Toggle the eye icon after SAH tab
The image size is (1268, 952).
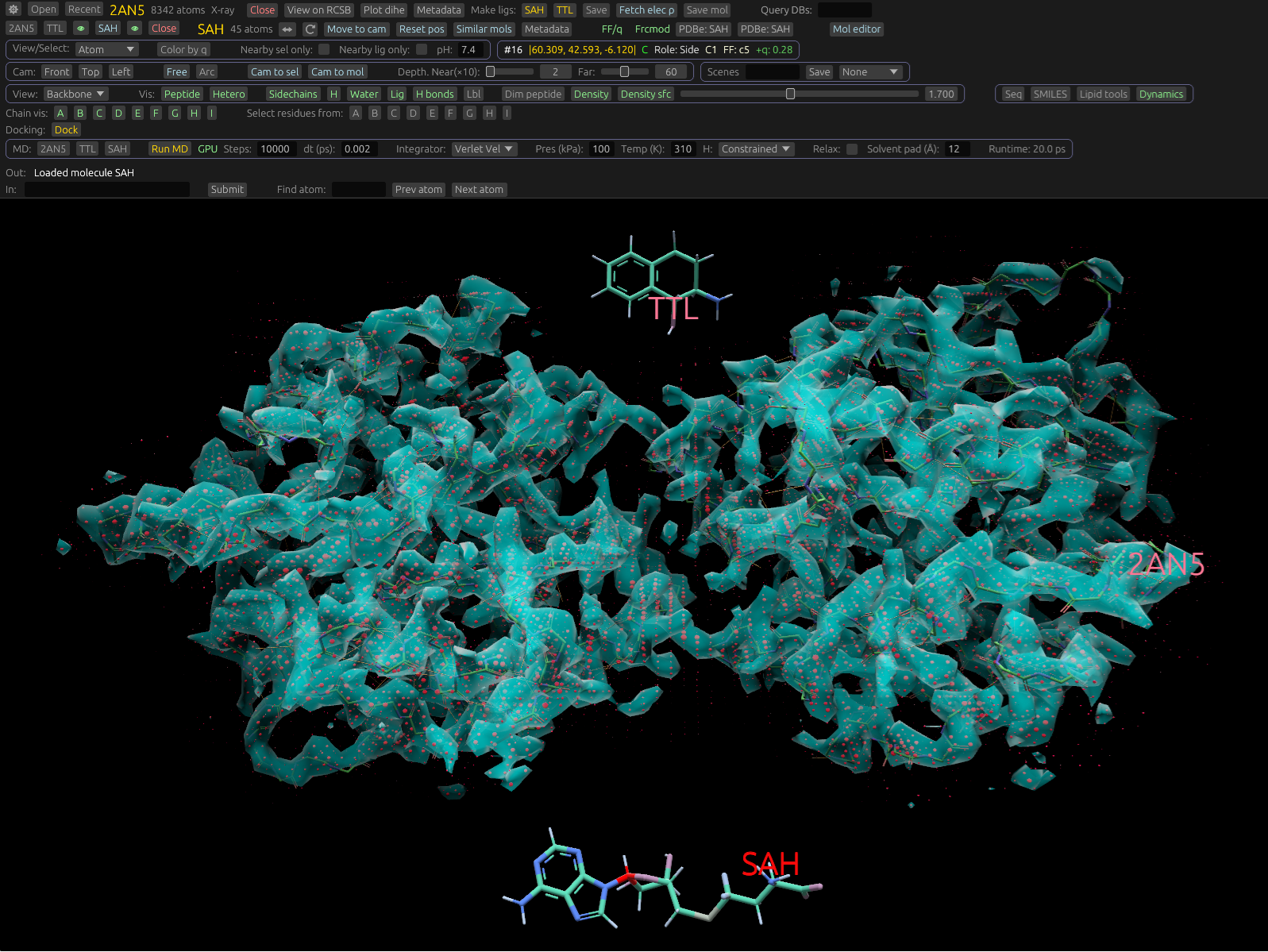(x=135, y=29)
